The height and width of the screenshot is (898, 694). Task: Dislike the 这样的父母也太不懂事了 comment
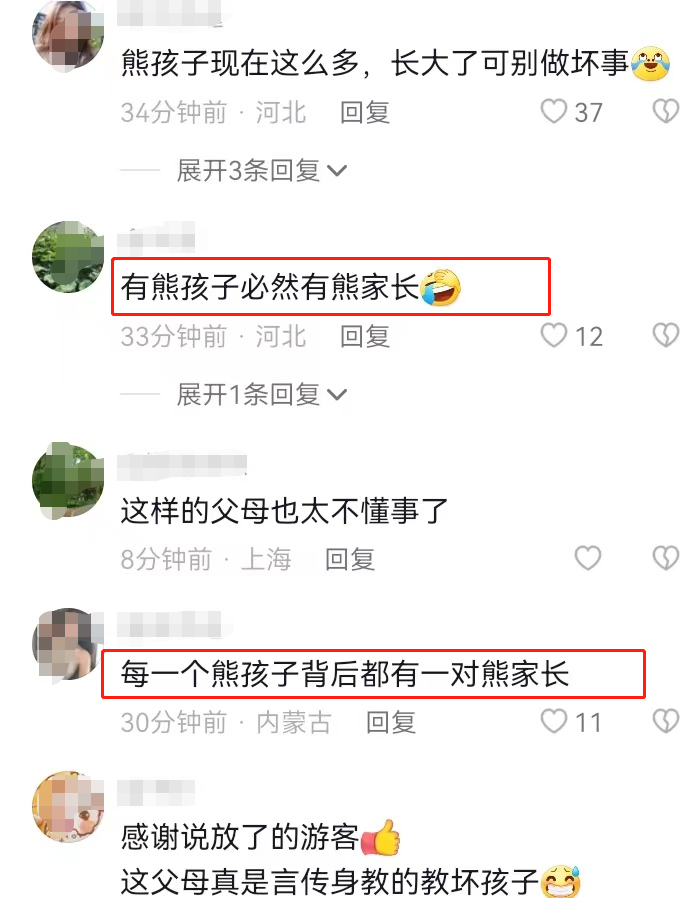point(666,558)
